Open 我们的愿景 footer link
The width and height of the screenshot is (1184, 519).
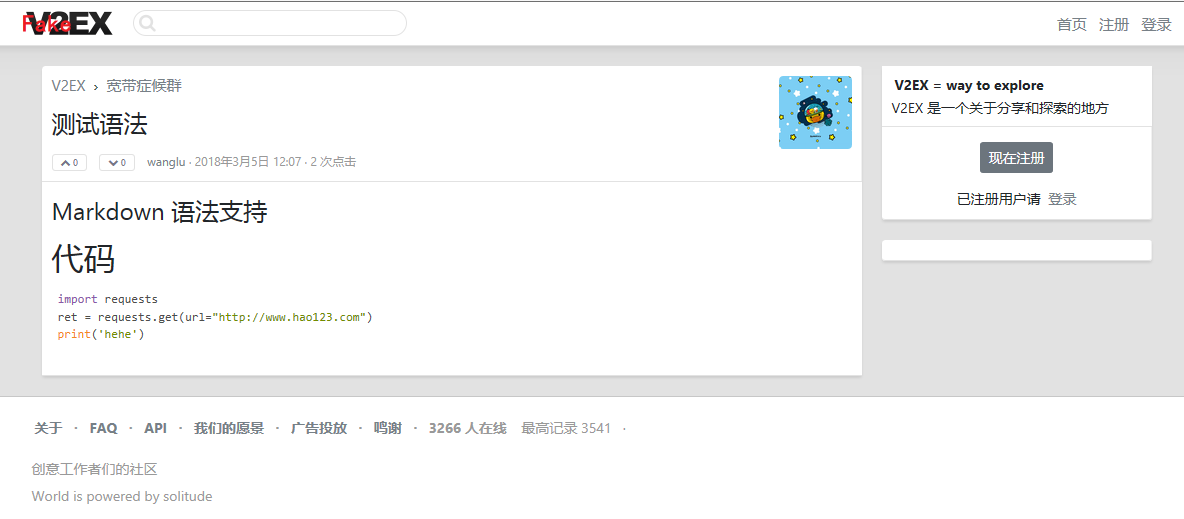(x=229, y=428)
